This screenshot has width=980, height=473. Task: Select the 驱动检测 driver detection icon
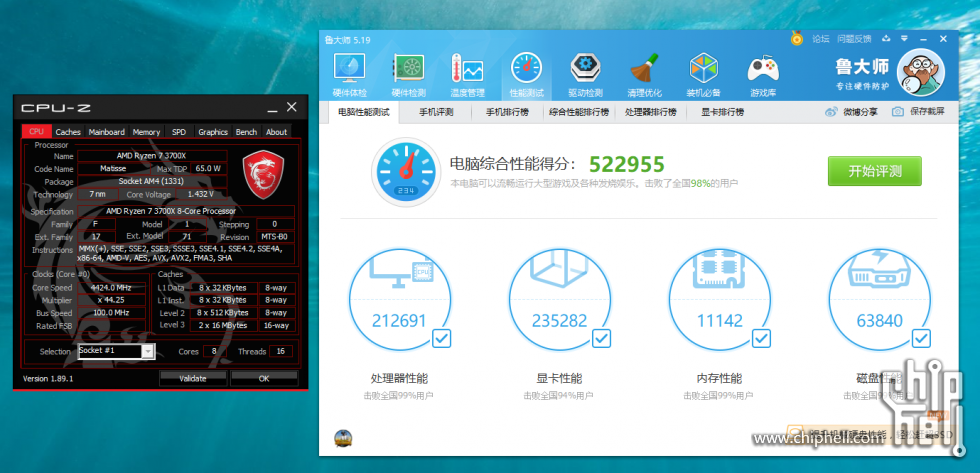585,74
